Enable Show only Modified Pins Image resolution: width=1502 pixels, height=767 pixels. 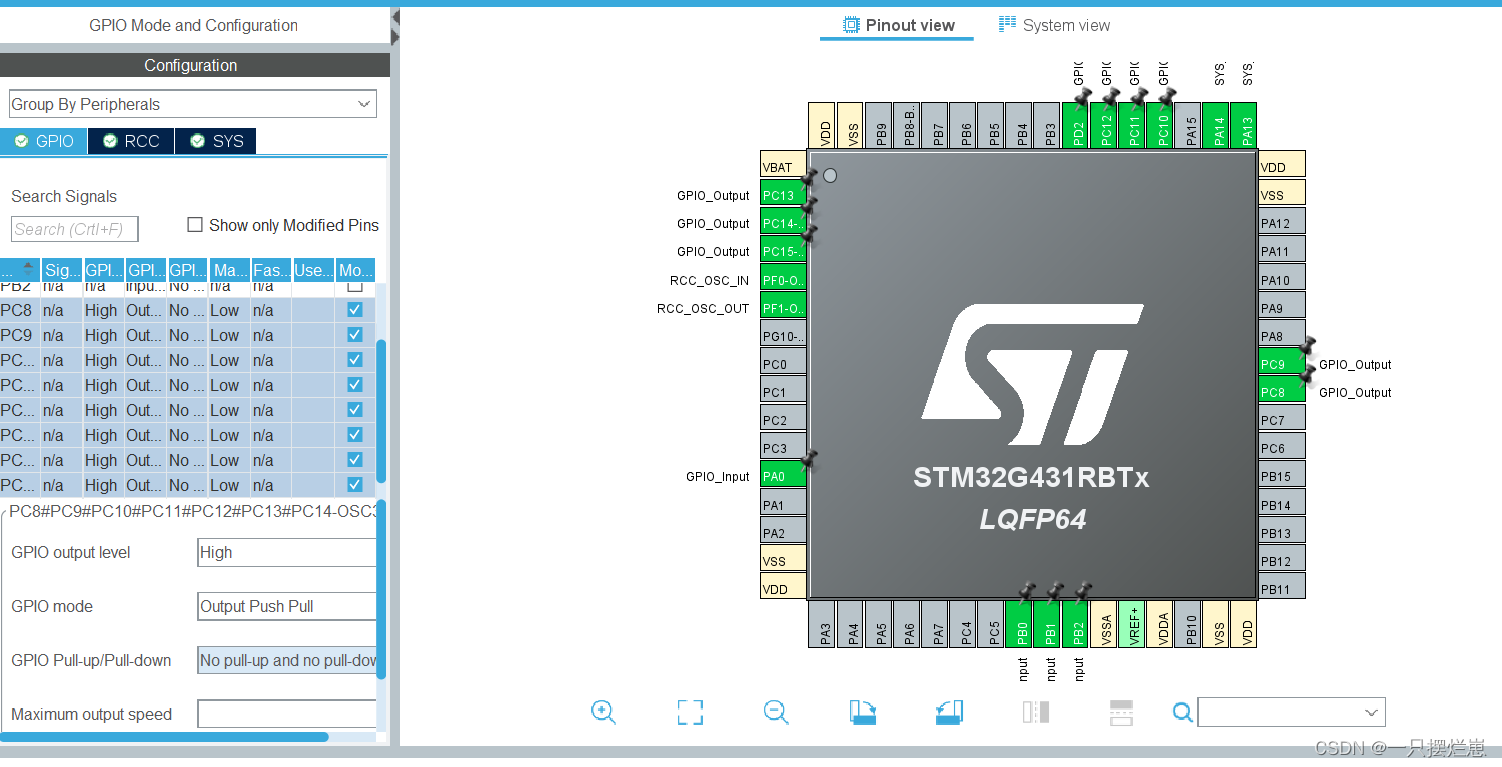point(195,224)
